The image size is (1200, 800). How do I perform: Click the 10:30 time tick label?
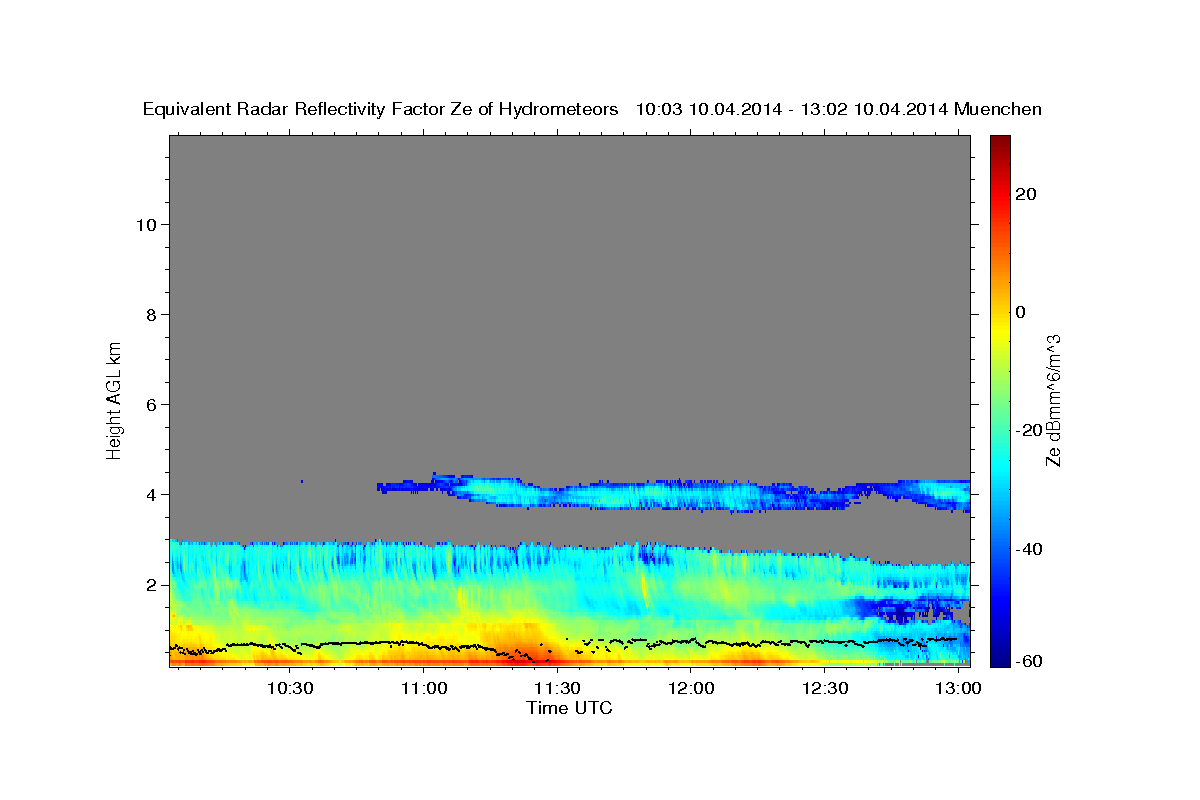(290, 688)
